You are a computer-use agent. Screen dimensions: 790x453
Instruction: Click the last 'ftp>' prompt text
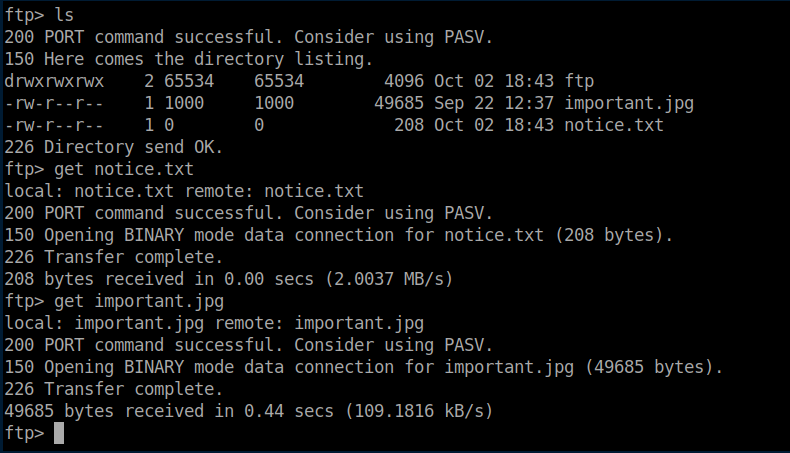[x=24, y=433]
